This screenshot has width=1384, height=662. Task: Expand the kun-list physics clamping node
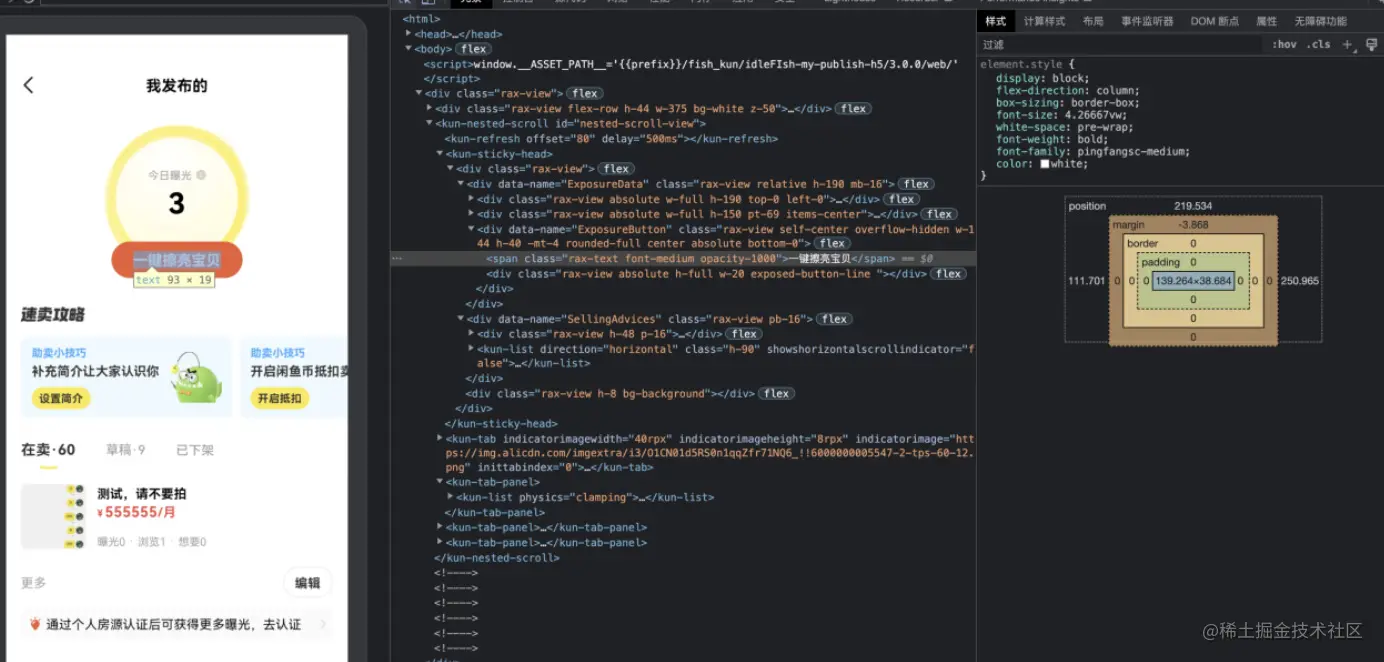pos(450,496)
